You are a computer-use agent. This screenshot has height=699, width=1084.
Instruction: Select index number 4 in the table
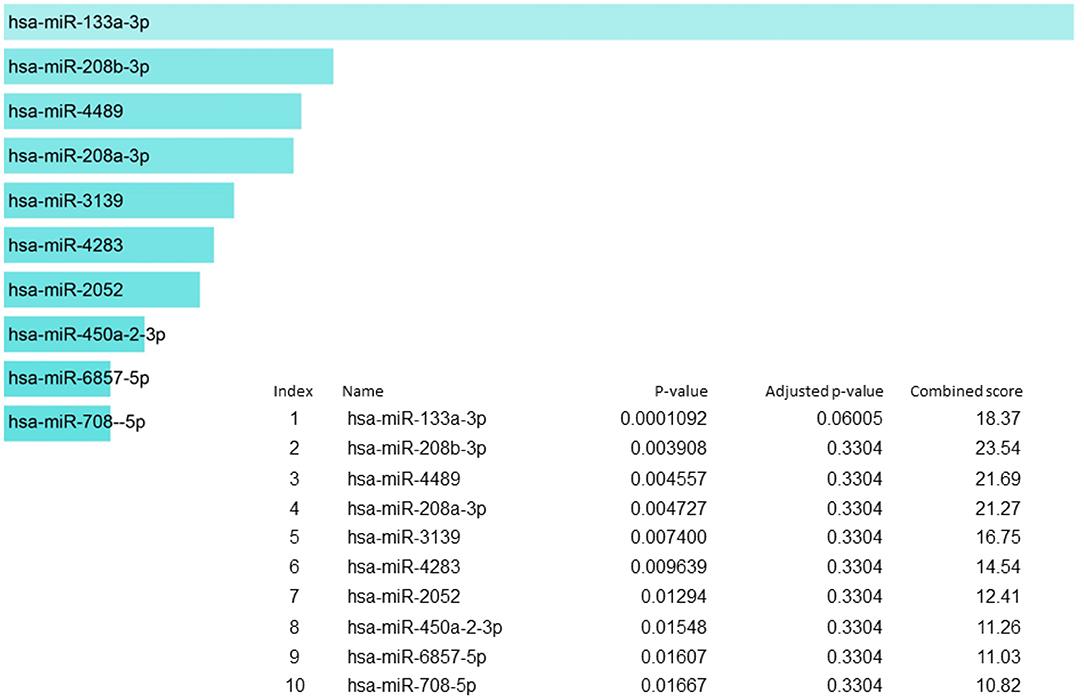coord(295,509)
